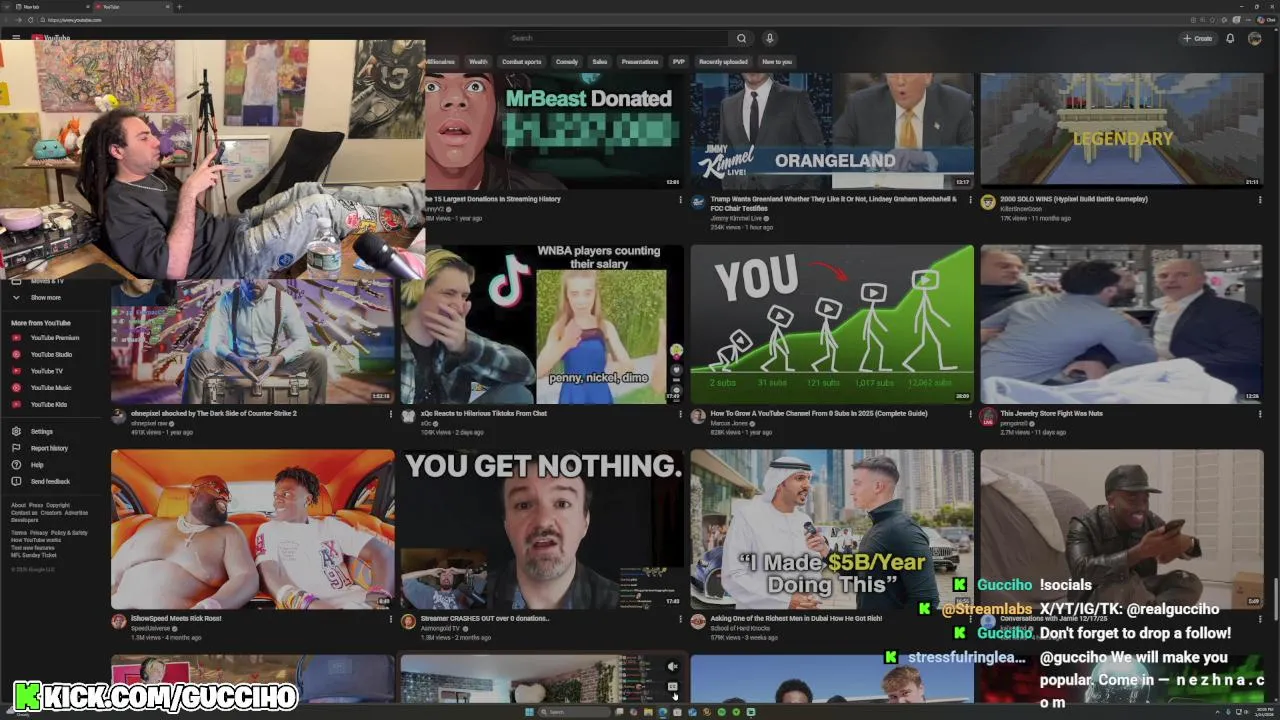The height and width of the screenshot is (720, 1280).
Task: Open the account avatar menu
Action: 1255,38
